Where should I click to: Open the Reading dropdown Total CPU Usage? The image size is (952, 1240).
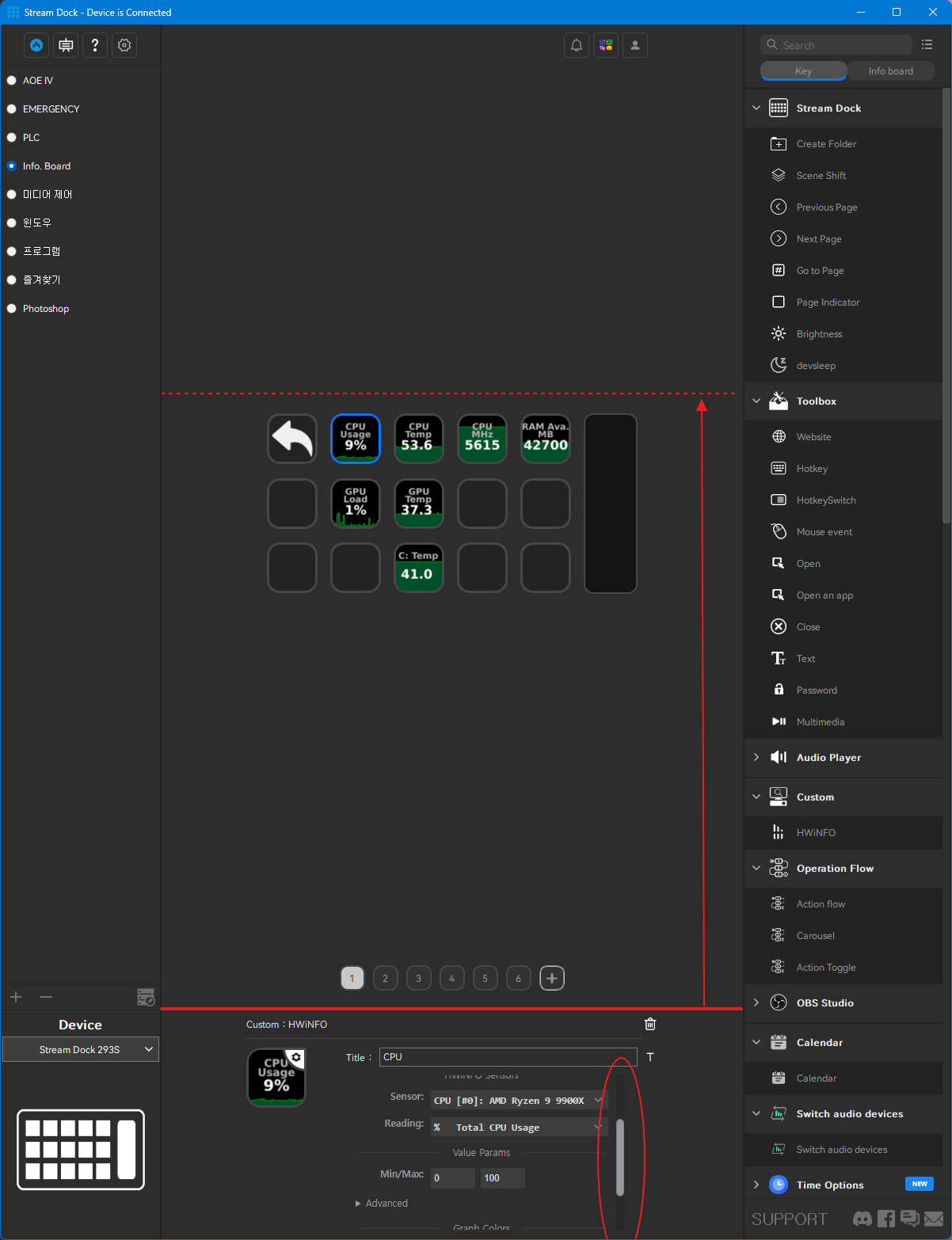pyautogui.click(x=519, y=1128)
